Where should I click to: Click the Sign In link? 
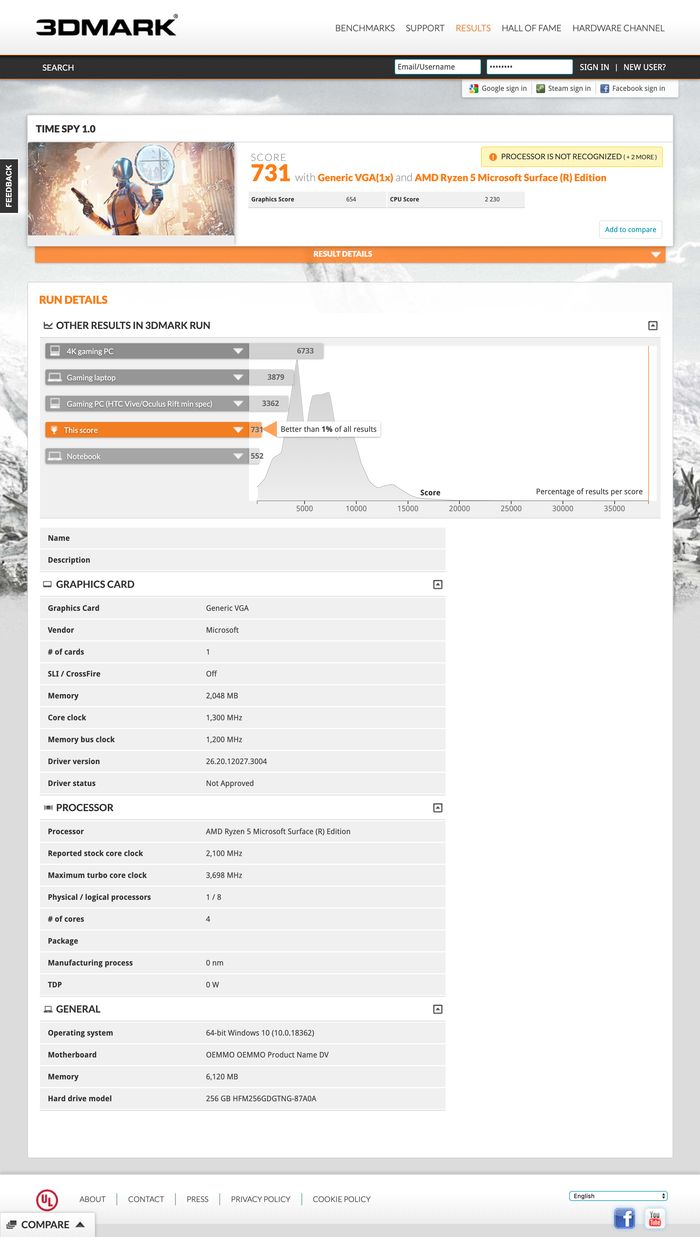tap(594, 68)
